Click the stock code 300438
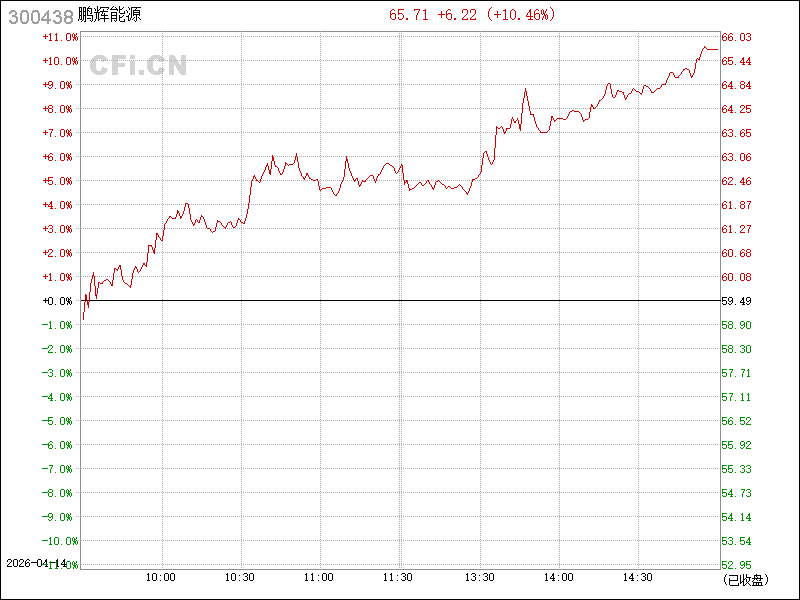Screen dimensions: 800x600 coord(38,15)
